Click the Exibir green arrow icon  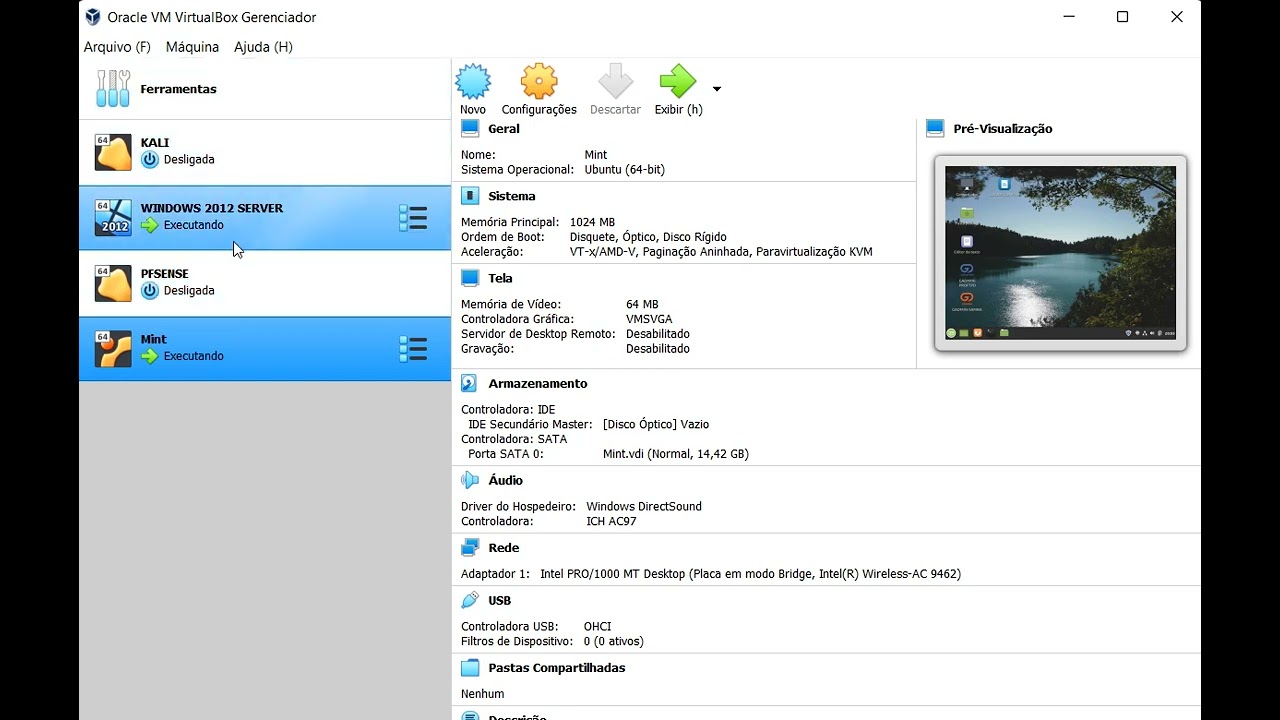(678, 81)
